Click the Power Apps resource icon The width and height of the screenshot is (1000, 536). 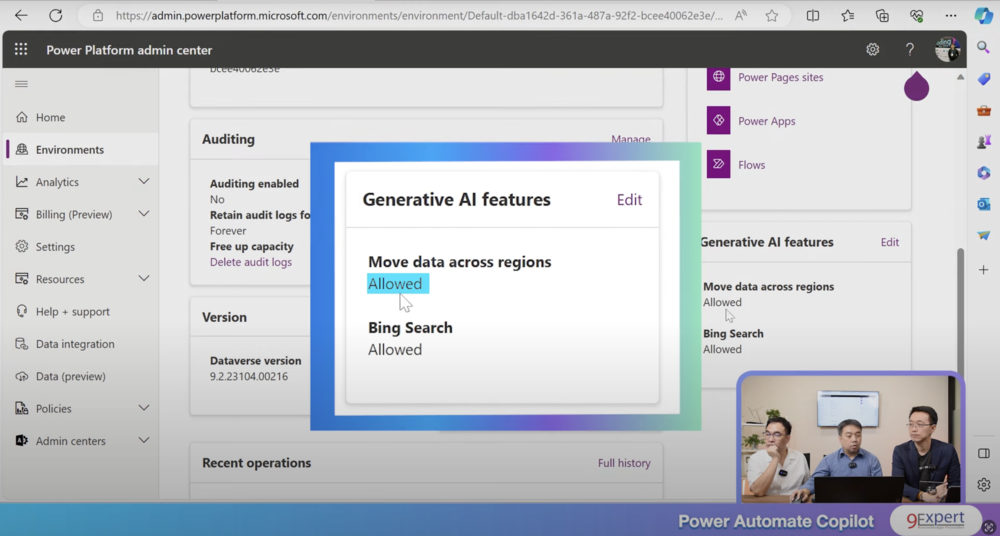click(719, 121)
